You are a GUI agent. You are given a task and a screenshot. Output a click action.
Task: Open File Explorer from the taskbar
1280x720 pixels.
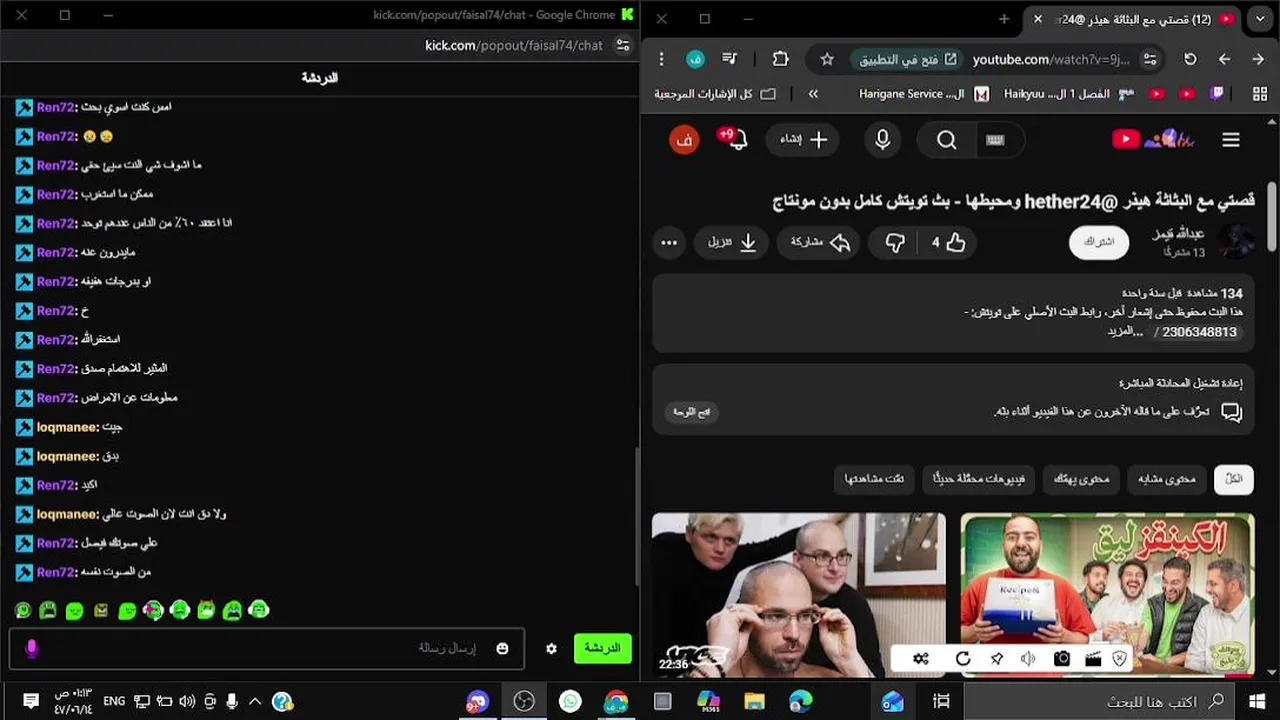point(754,701)
